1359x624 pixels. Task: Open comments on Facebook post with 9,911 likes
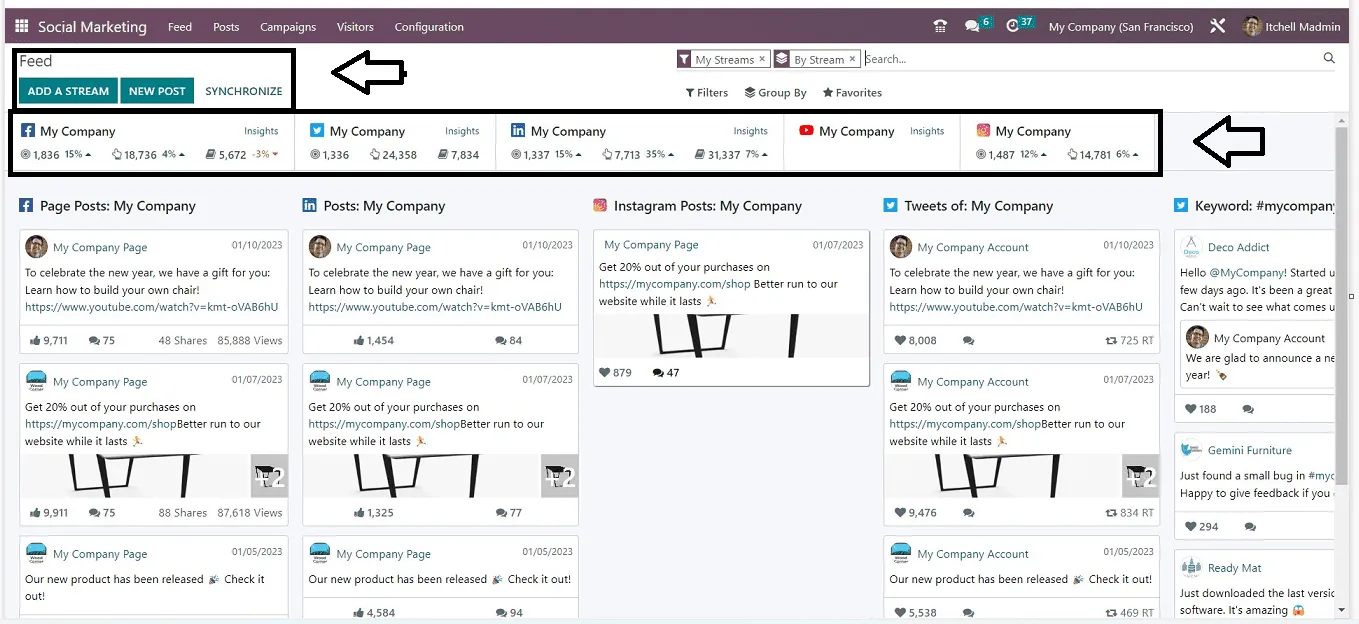[x=102, y=512]
